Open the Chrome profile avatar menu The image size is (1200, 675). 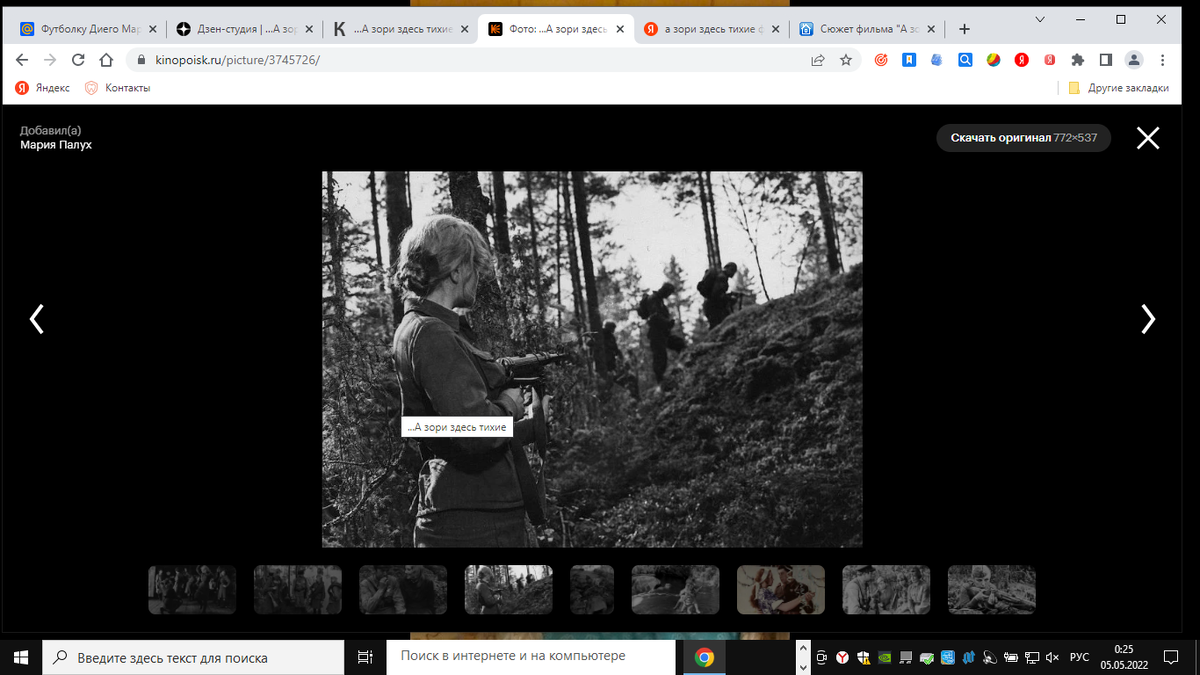point(1134,60)
